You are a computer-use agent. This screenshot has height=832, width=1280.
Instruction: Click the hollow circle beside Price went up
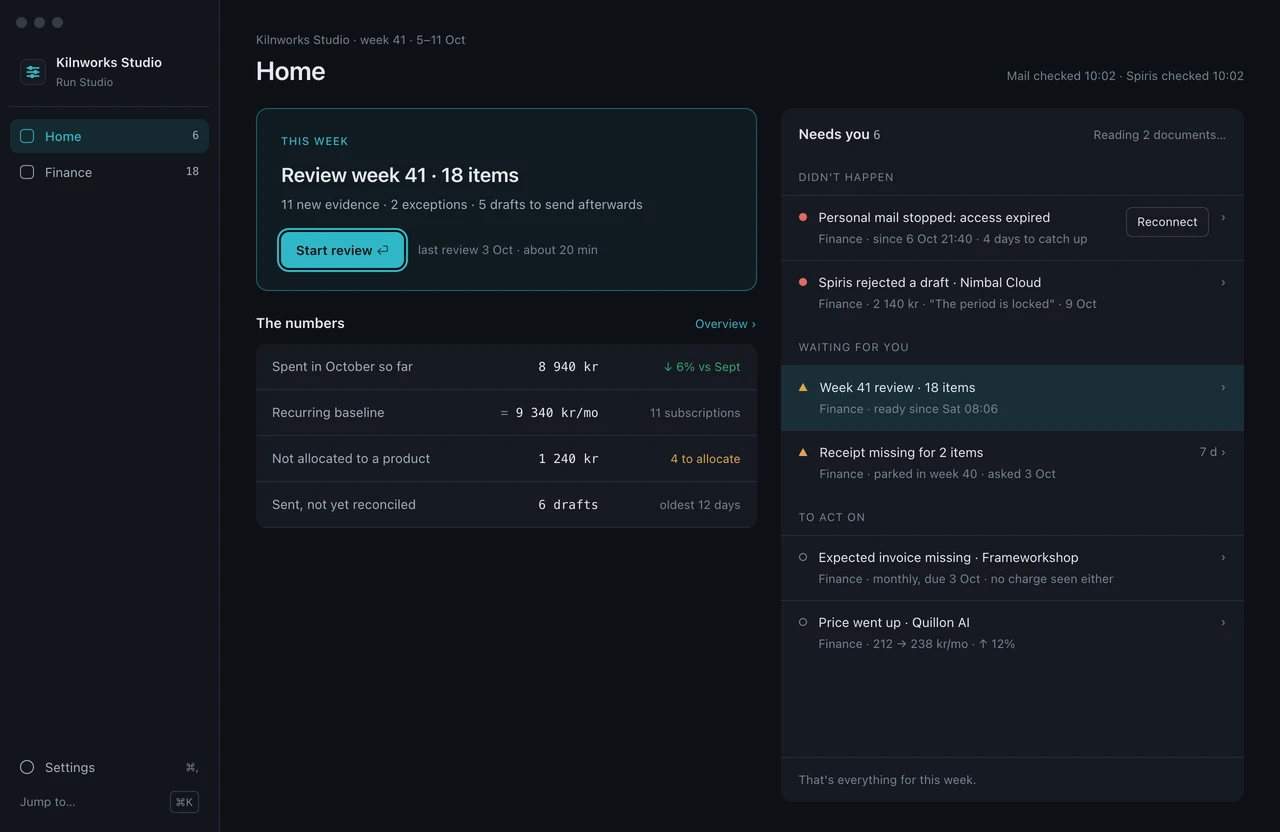click(x=803, y=622)
